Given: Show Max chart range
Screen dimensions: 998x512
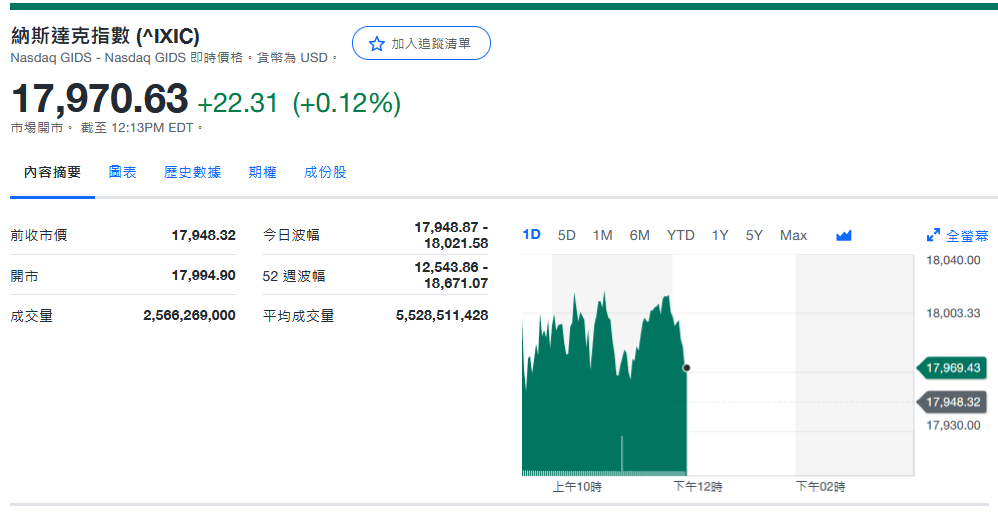Looking at the screenshot, I should [793, 235].
